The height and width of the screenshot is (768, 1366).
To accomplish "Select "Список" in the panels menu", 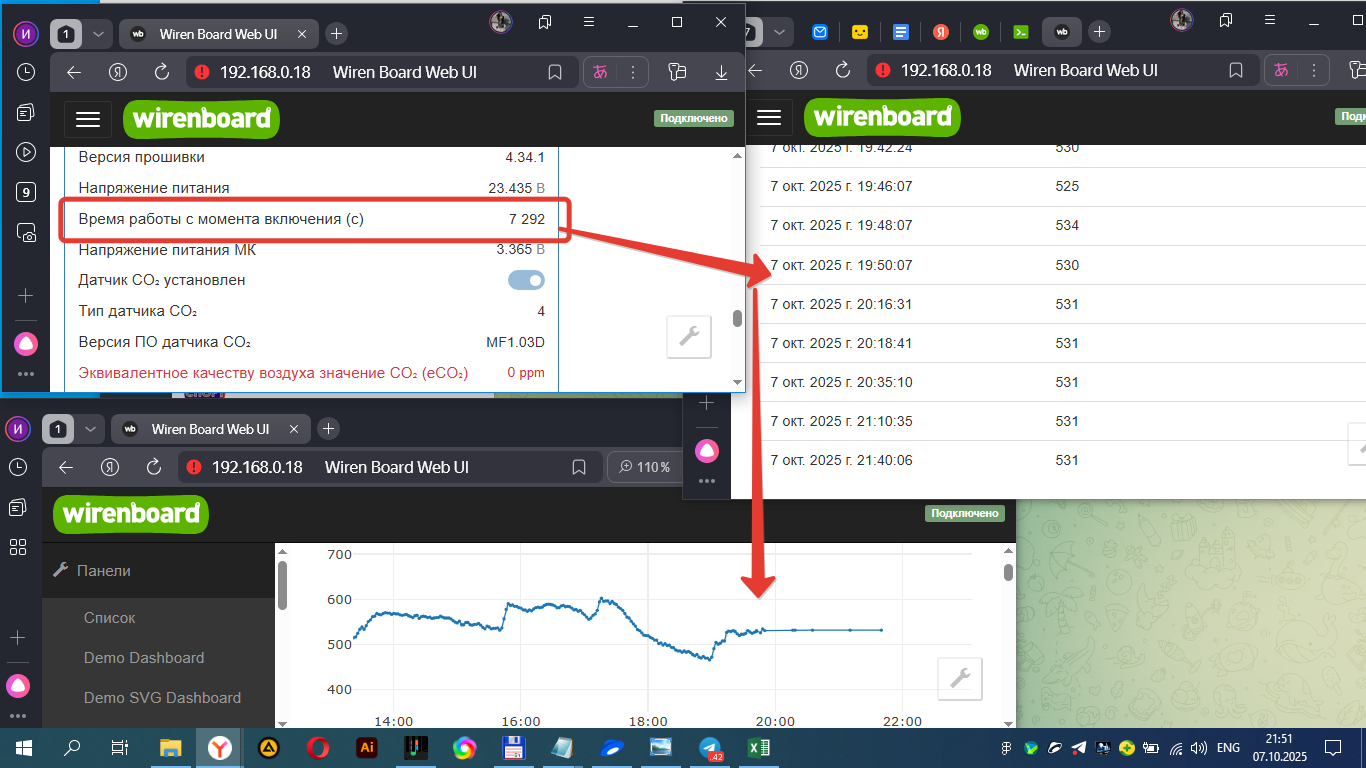I will [x=110, y=618].
